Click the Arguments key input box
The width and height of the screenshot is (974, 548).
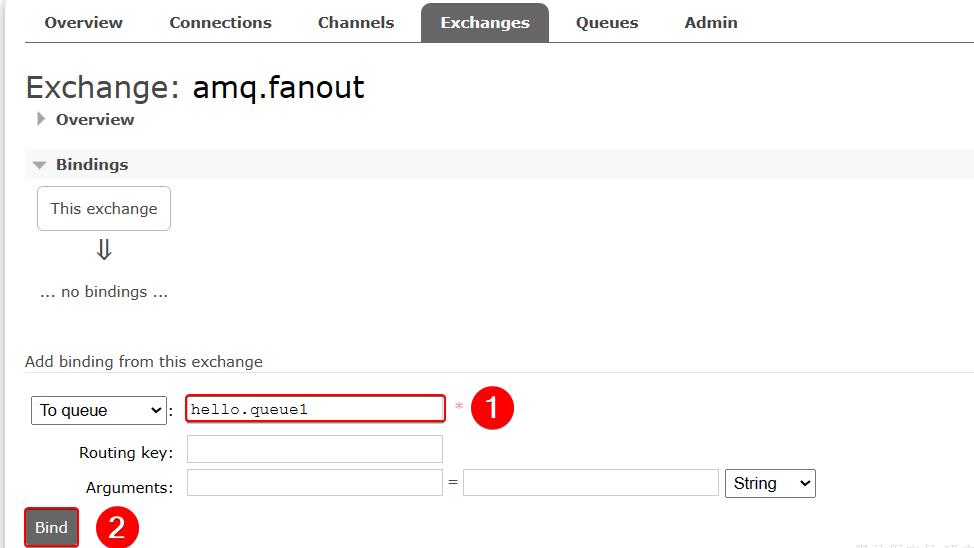[x=315, y=483]
